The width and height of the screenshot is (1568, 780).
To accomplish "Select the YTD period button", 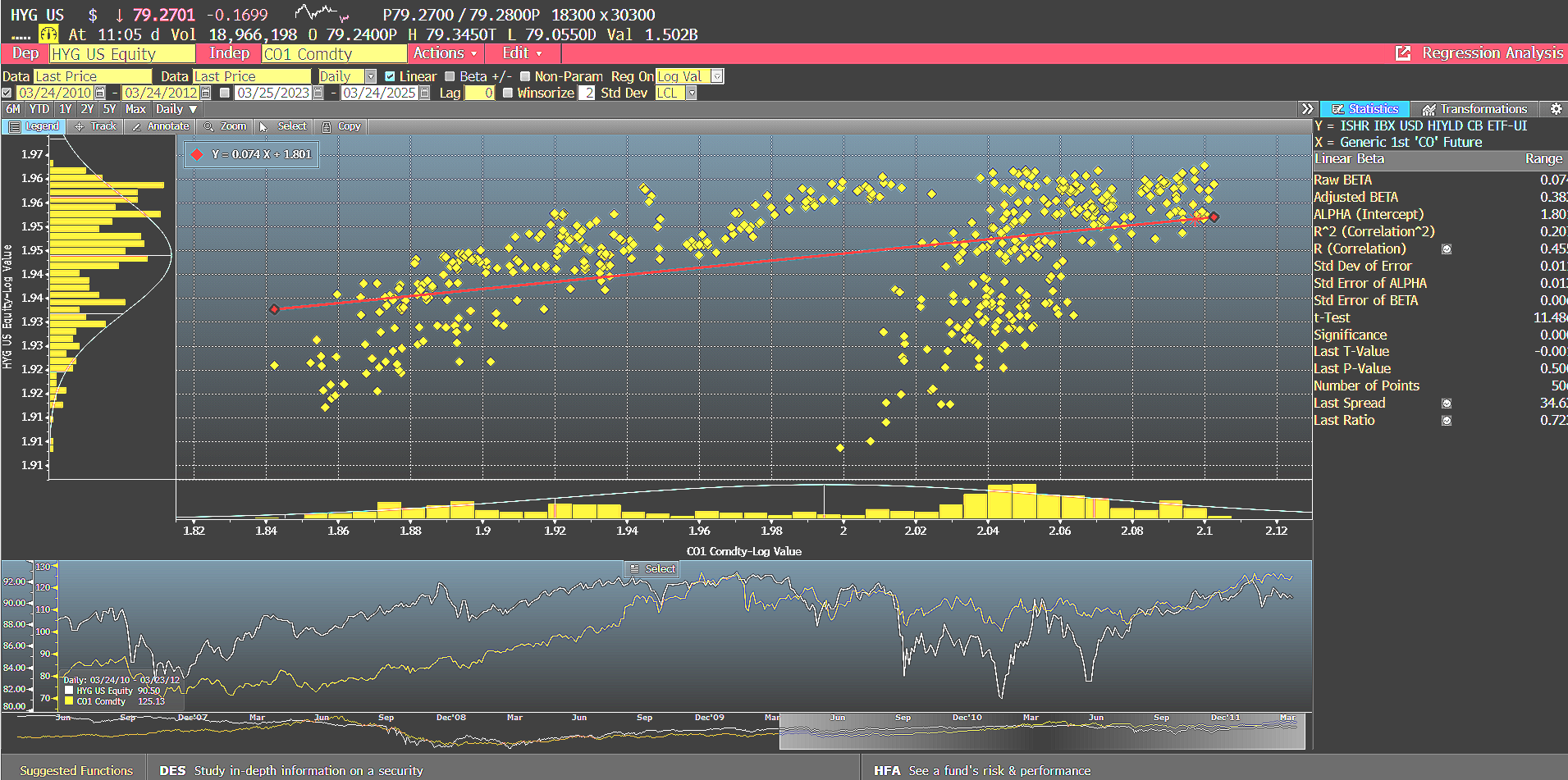I will point(39,109).
